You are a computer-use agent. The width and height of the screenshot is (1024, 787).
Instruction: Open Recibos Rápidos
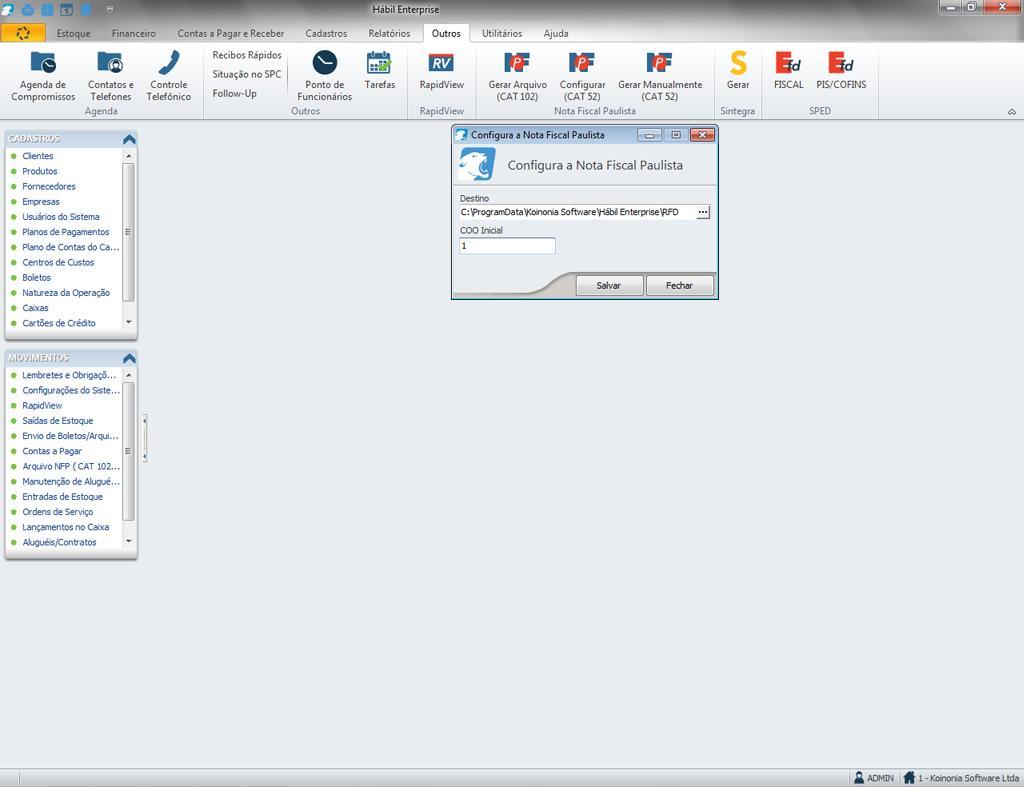(247, 55)
